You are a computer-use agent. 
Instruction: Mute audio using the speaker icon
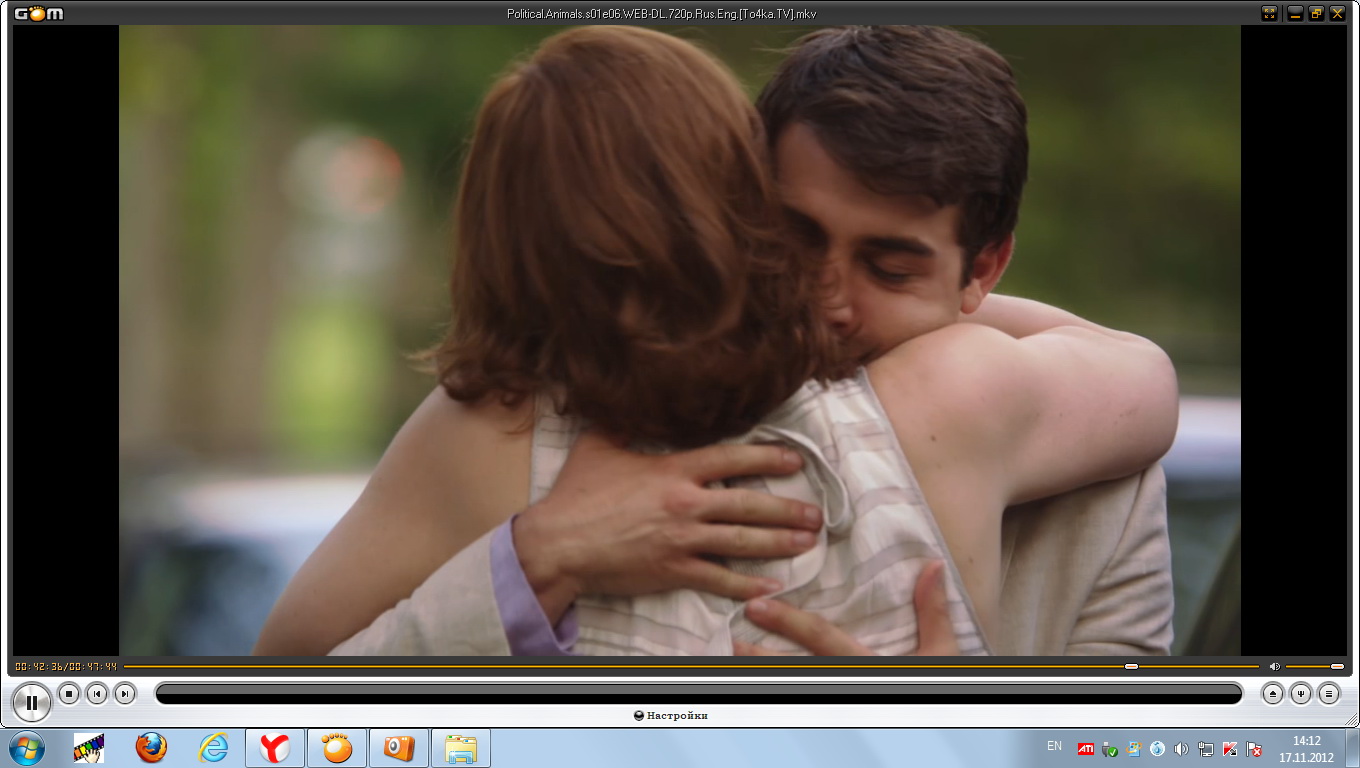coord(1274,666)
